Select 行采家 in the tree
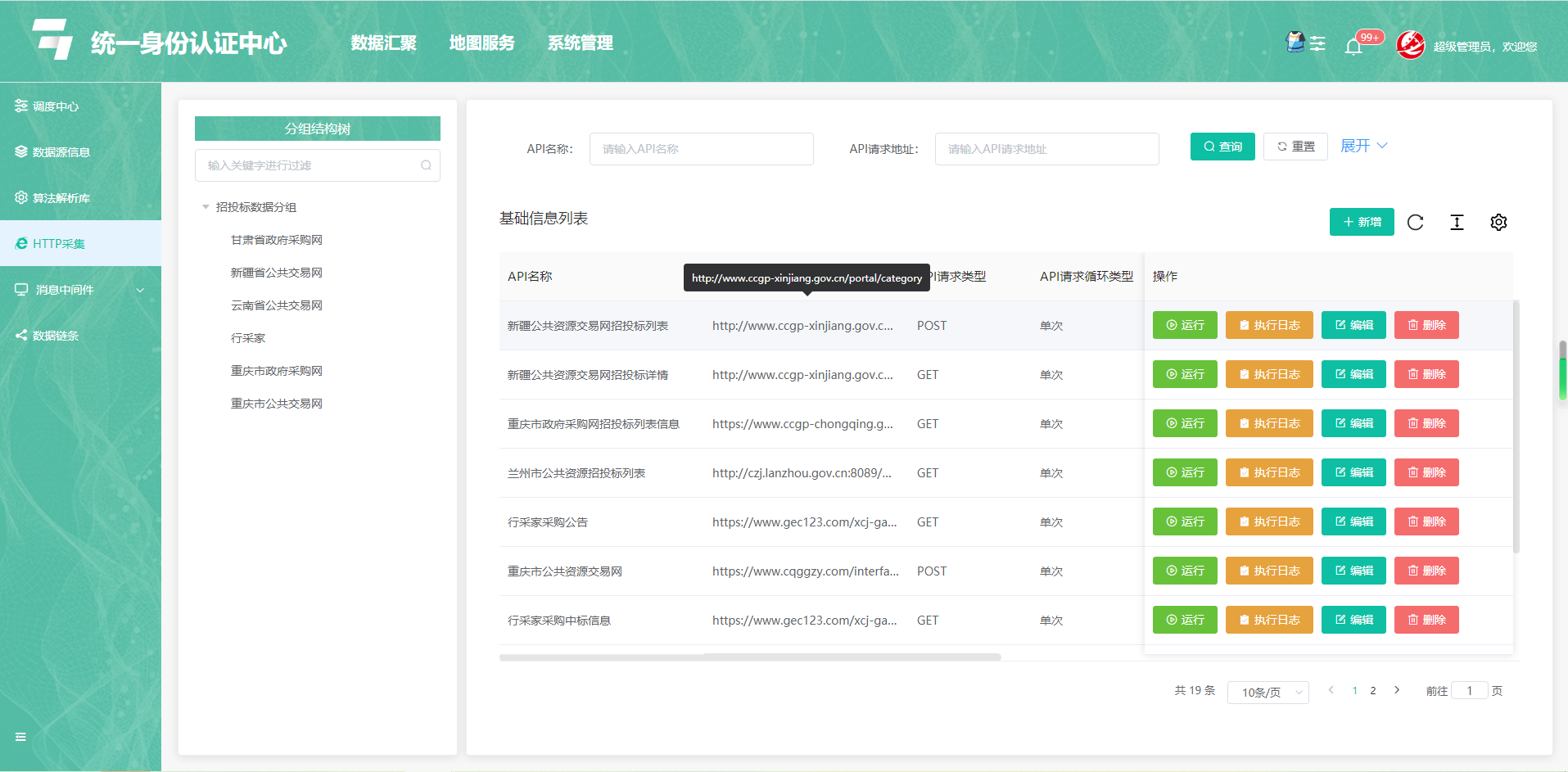The image size is (1568, 772). (248, 338)
